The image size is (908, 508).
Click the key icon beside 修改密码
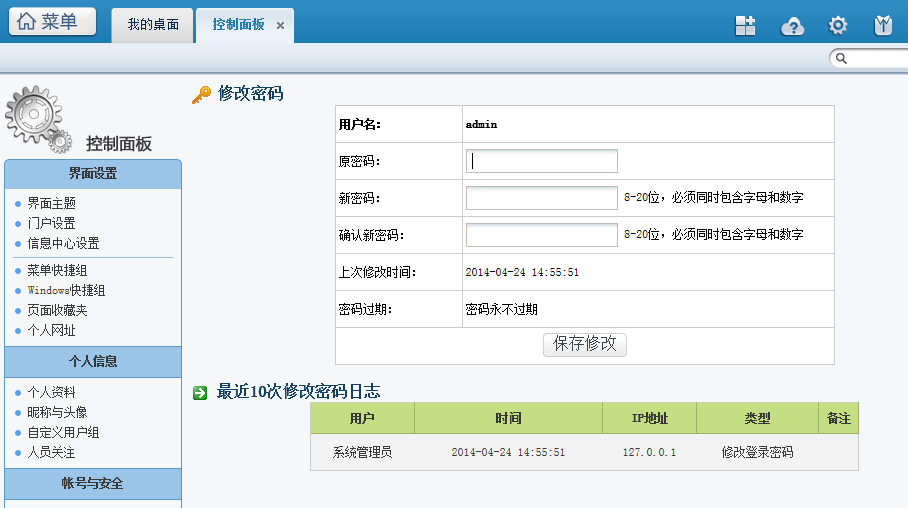201,94
